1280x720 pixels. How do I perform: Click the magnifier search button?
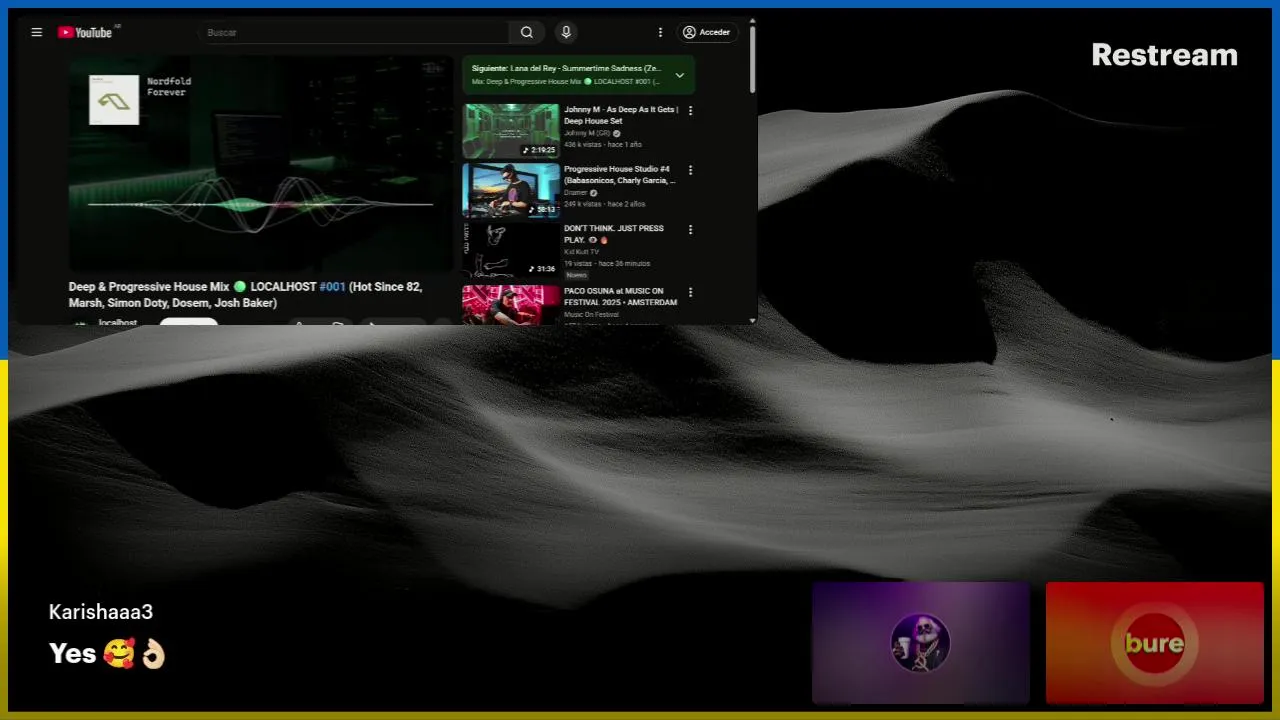527,32
